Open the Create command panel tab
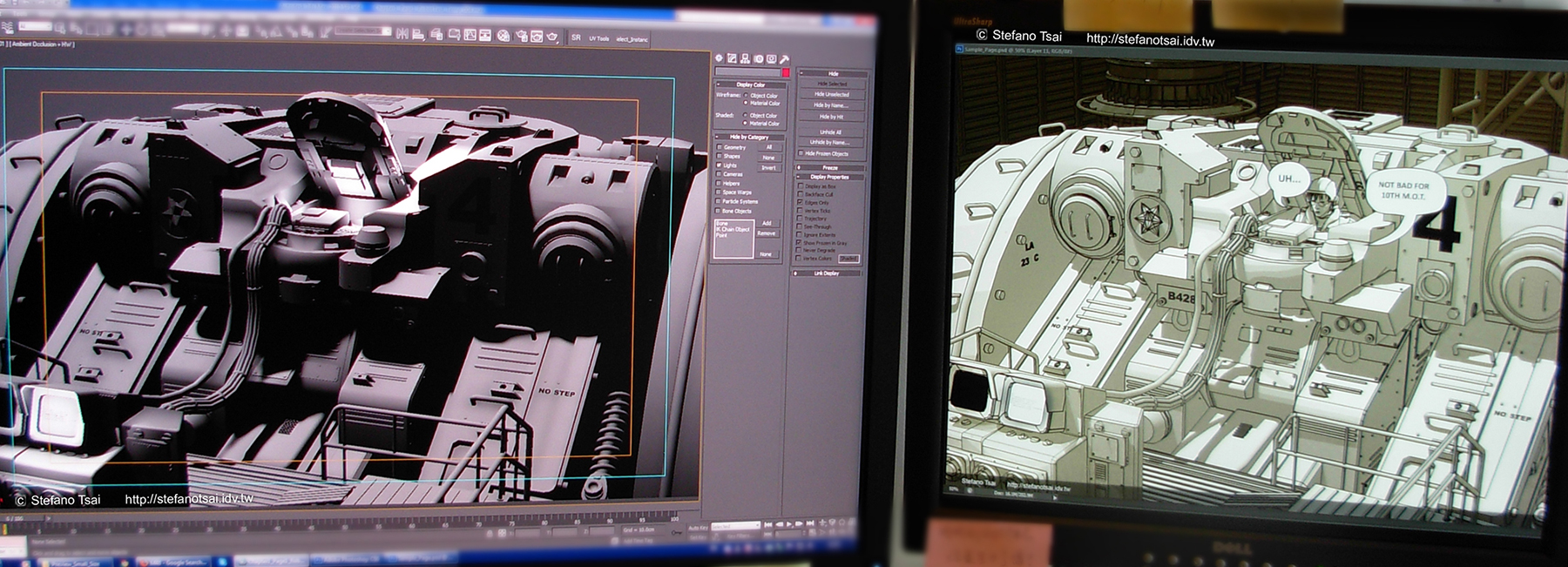 720,58
